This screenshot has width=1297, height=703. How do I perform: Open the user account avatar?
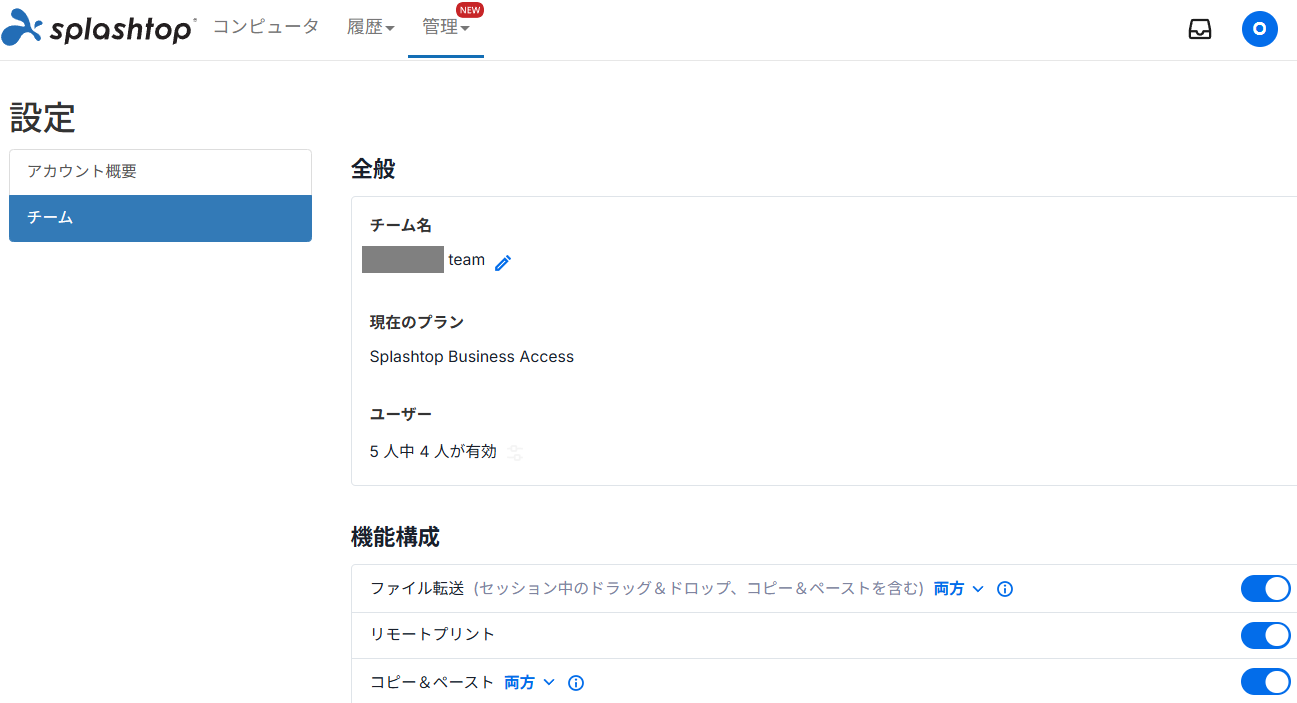pyautogui.click(x=1260, y=29)
